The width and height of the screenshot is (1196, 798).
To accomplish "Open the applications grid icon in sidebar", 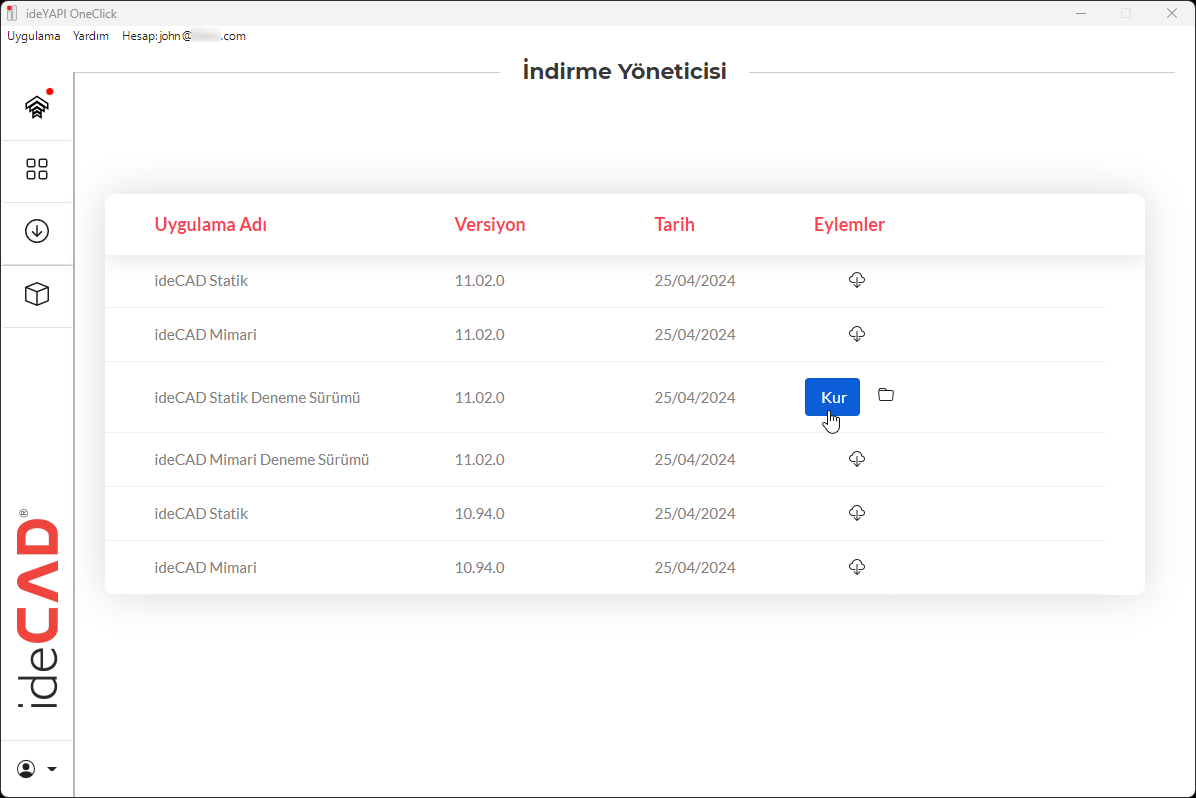I will [37, 169].
